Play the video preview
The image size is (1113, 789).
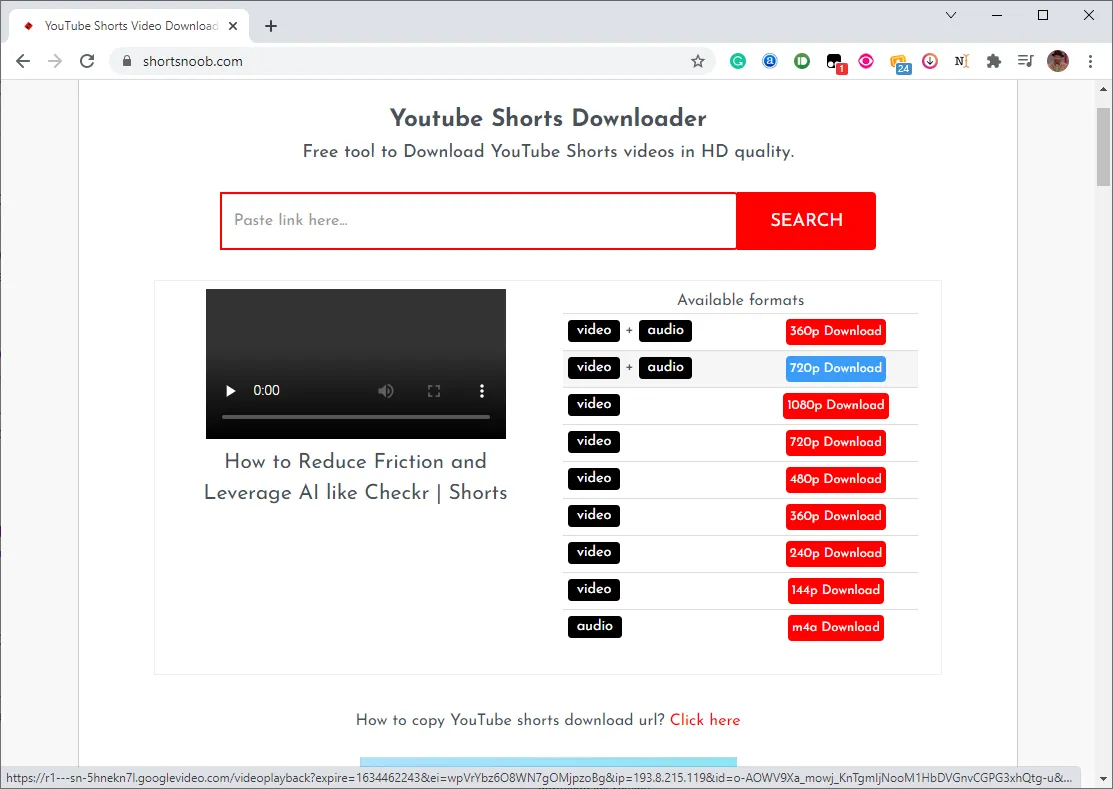click(231, 391)
